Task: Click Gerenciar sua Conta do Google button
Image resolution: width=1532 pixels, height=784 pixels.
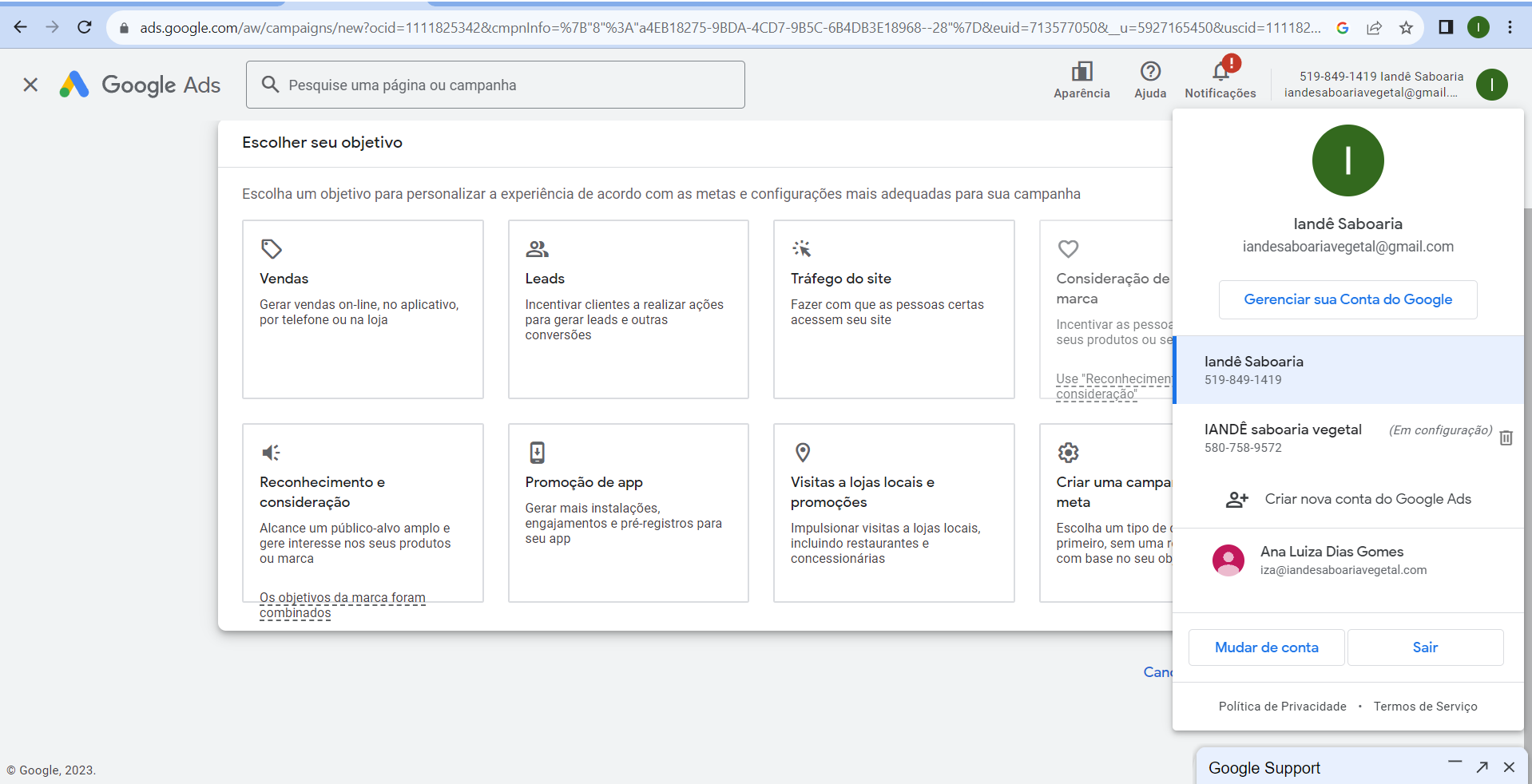Action: coord(1347,299)
